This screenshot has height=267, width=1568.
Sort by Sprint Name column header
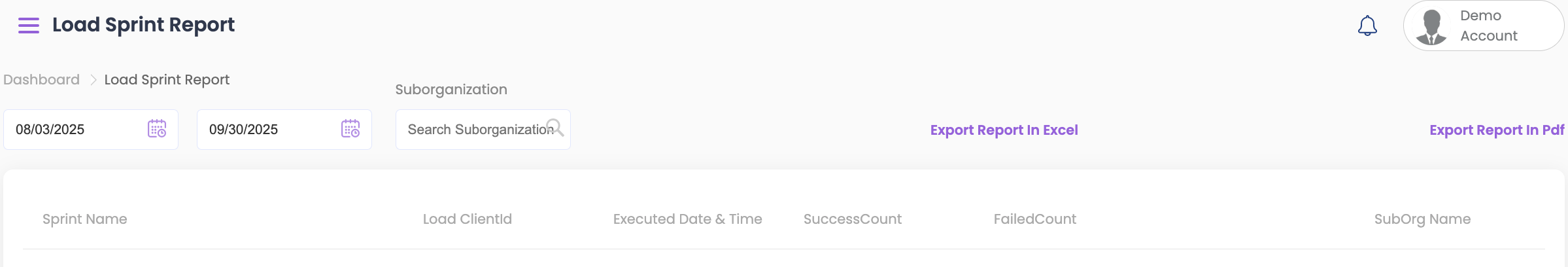coord(85,219)
